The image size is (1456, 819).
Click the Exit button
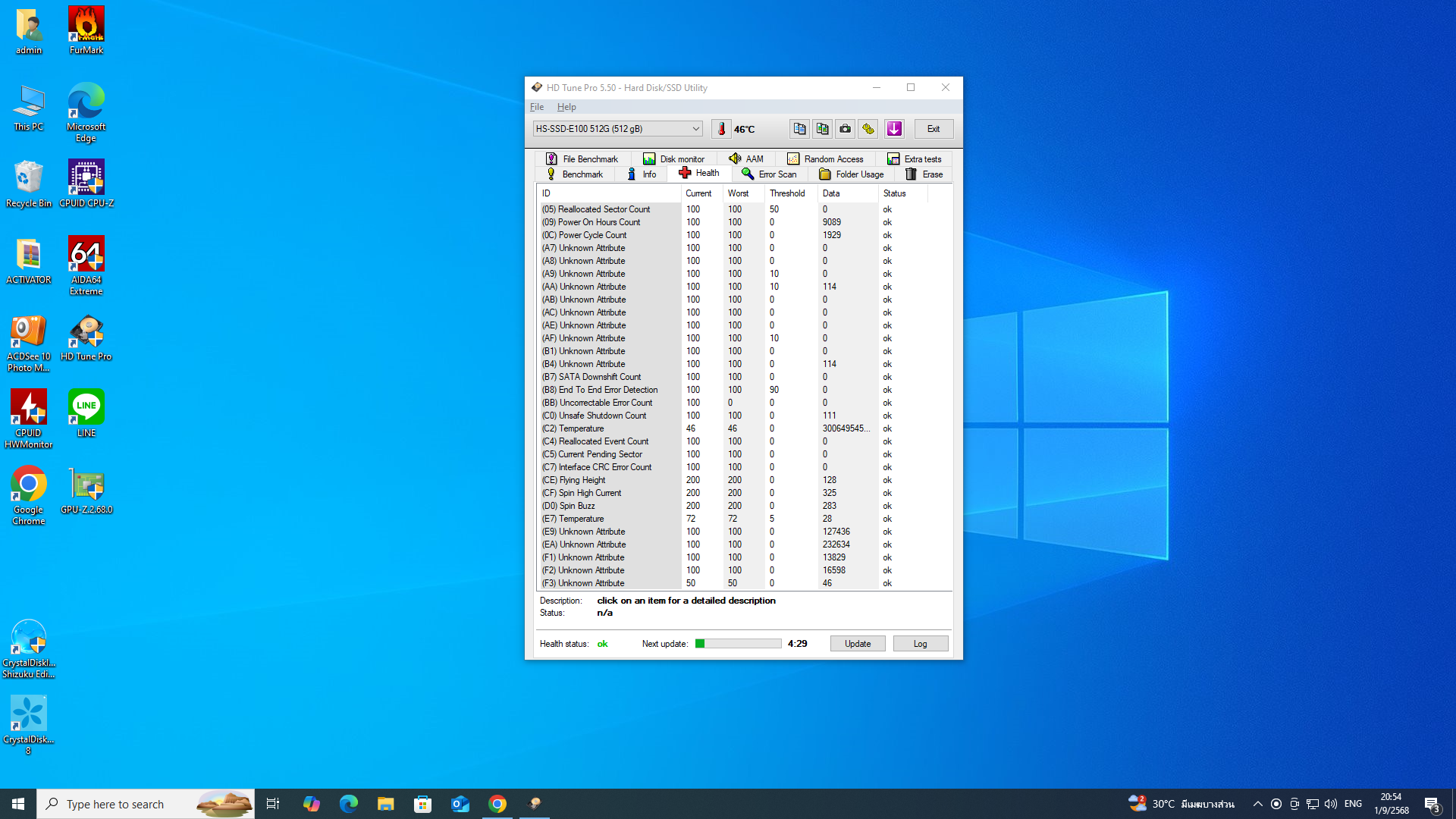point(933,129)
